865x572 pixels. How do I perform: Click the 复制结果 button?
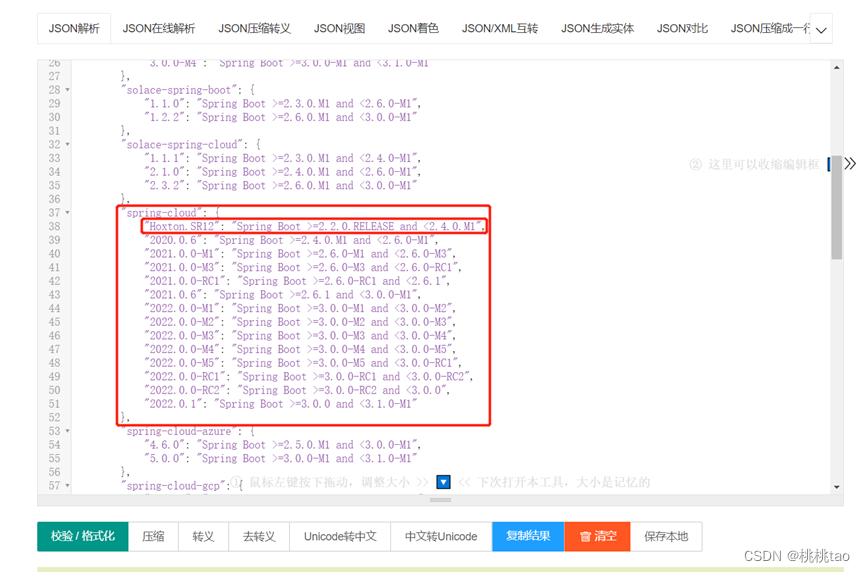click(528, 536)
